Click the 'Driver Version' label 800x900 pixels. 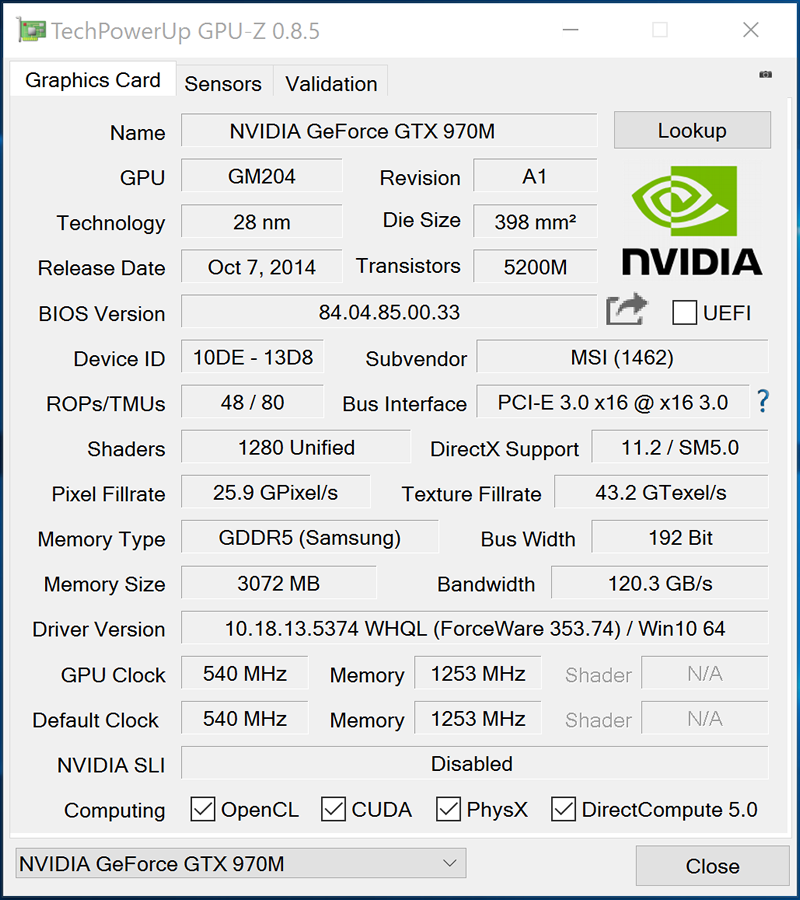pos(99,629)
